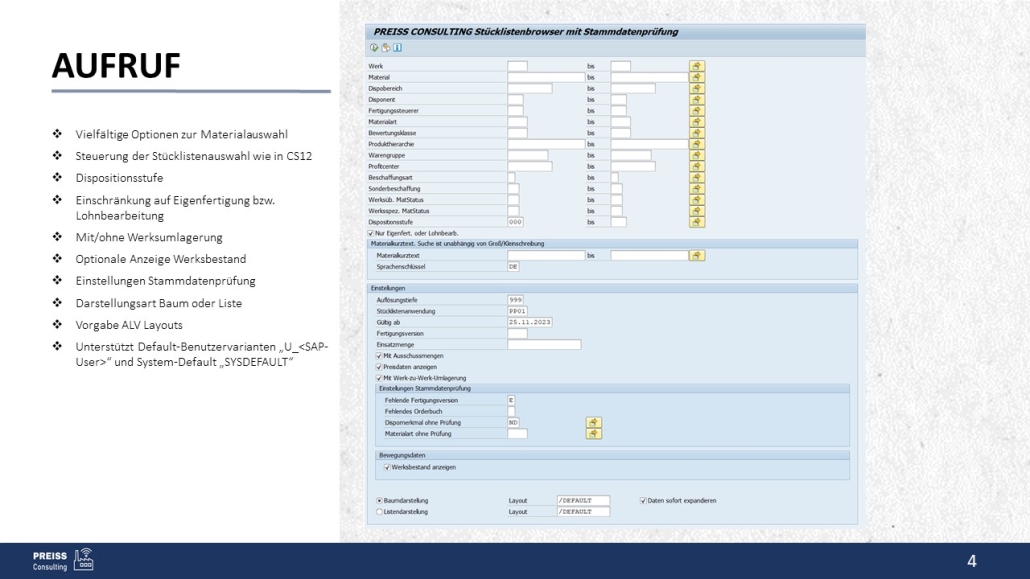
Task: Select the Baumdarstellung radio button
Action: [x=379, y=500]
